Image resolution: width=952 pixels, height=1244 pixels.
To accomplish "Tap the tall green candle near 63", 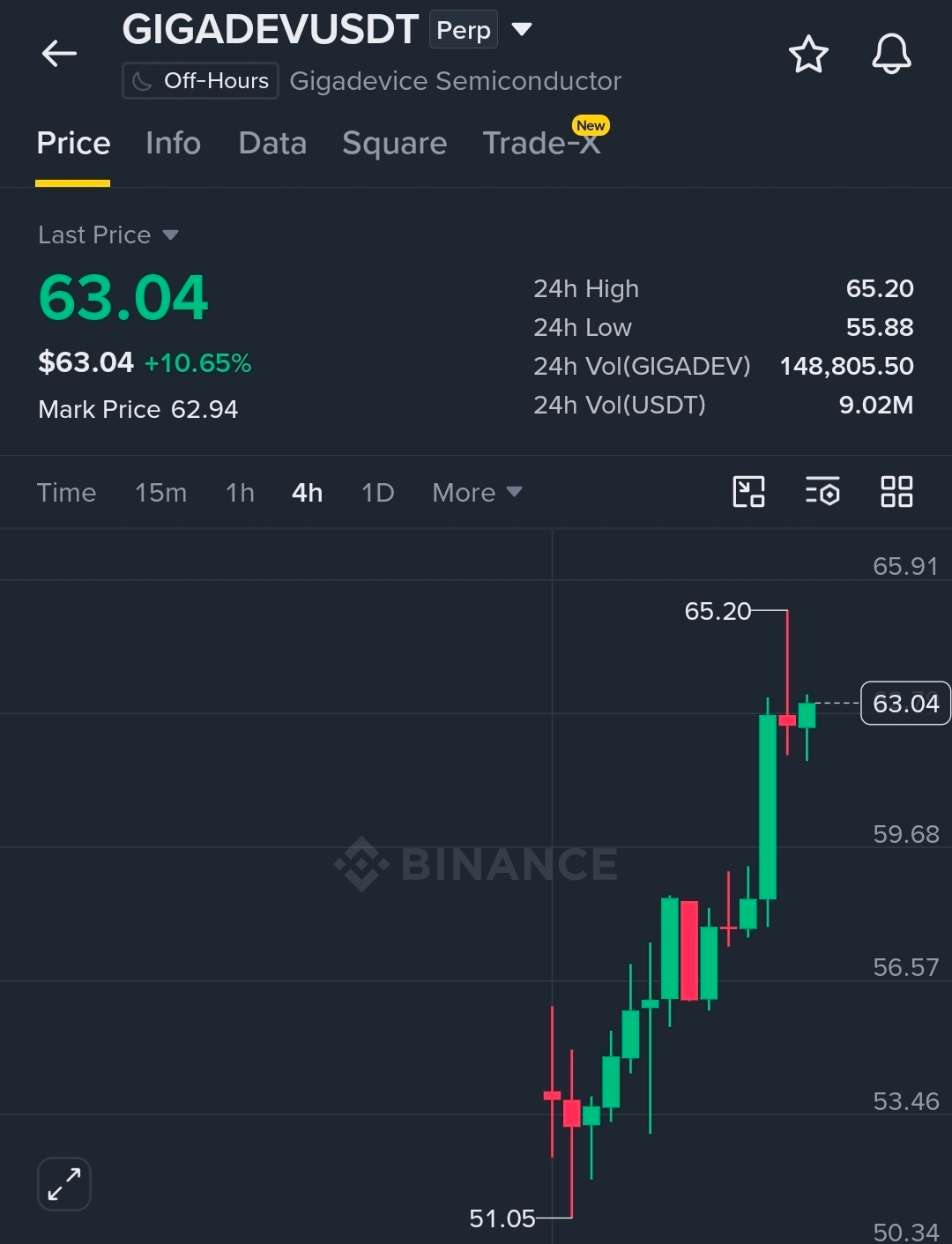I will pyautogui.click(x=768, y=807).
